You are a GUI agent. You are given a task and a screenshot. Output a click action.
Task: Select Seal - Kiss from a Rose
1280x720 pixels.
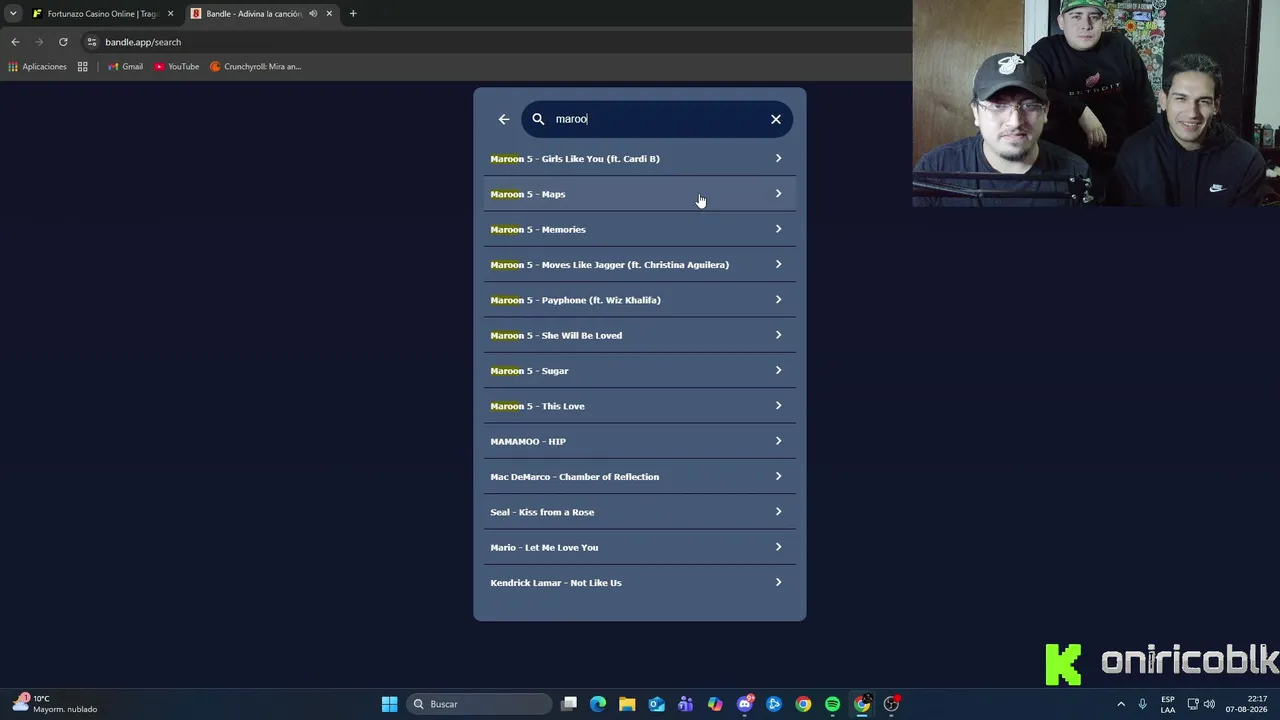tap(640, 512)
